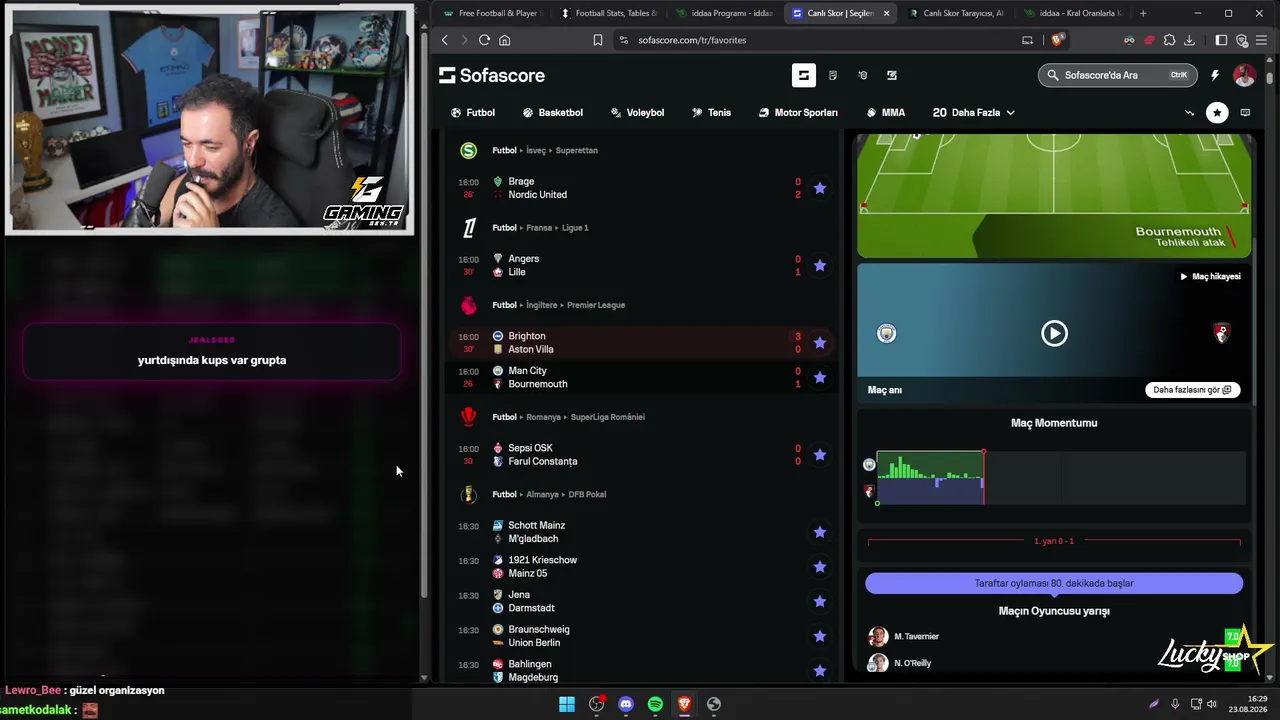Unfavorite the Sepsi OSK vs Farul Constanța match
Image resolution: width=1280 pixels, height=720 pixels.
coord(820,455)
